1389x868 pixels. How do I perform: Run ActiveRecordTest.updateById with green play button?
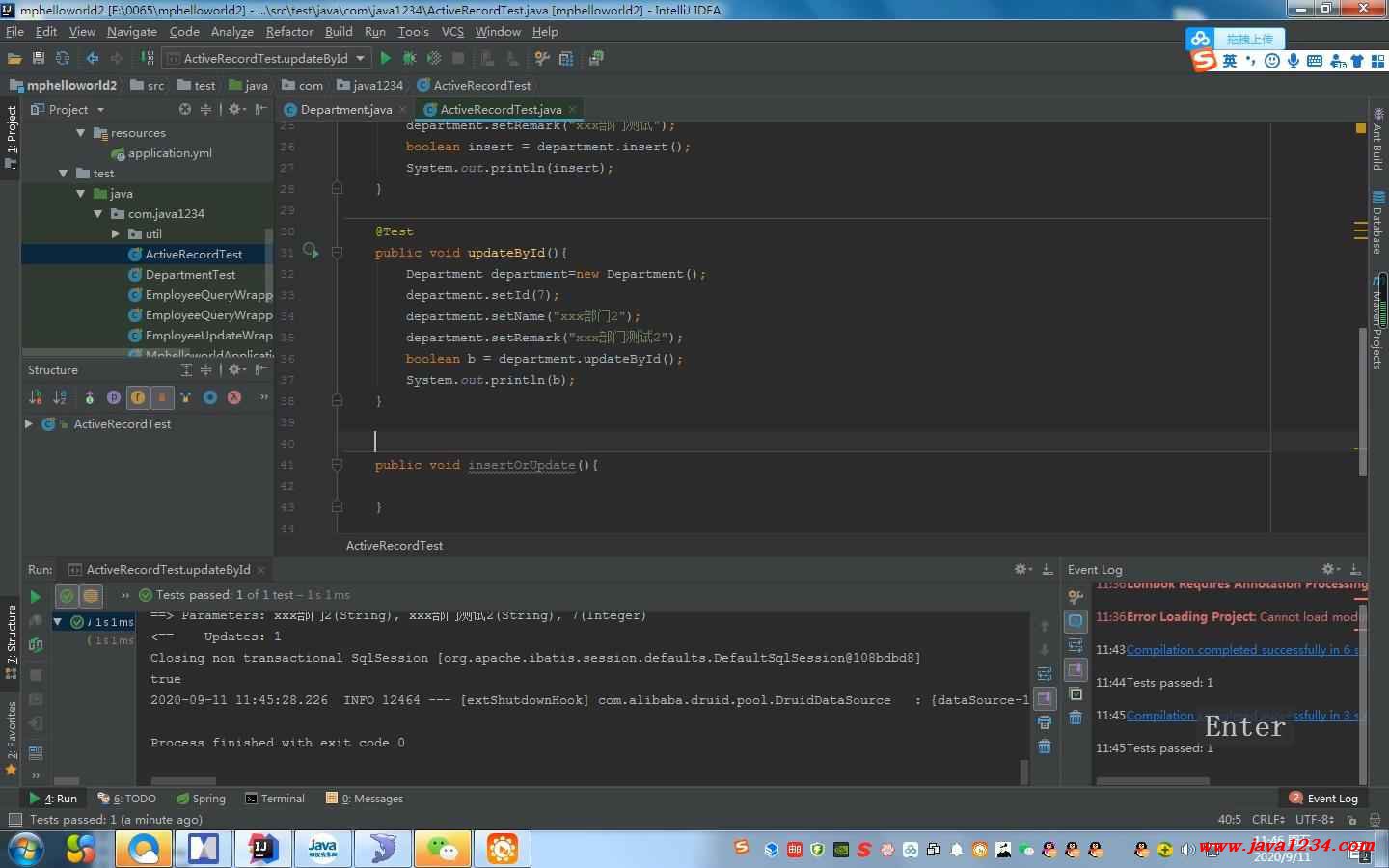[x=386, y=58]
